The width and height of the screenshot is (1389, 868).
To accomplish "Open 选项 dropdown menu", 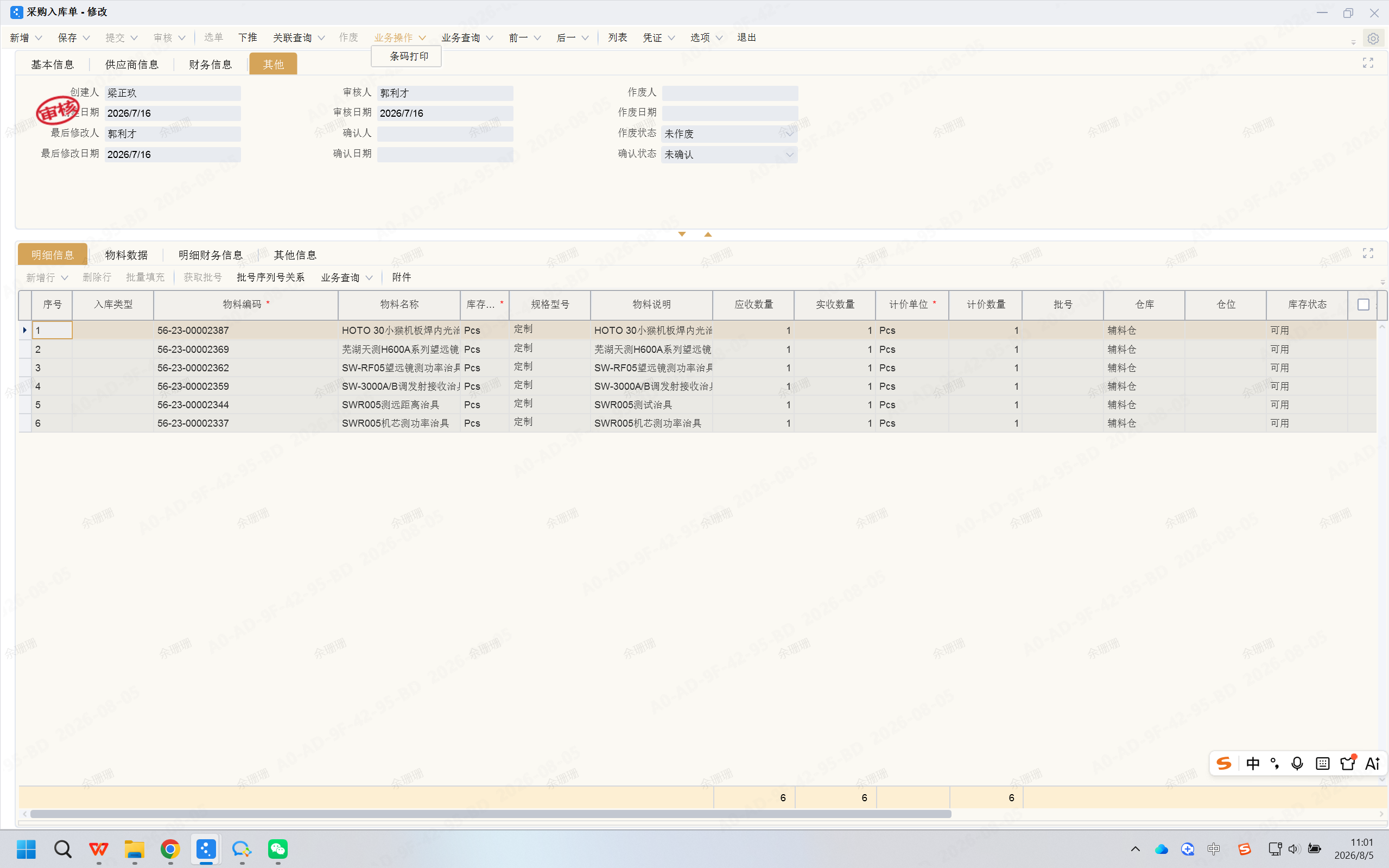I will (706, 38).
